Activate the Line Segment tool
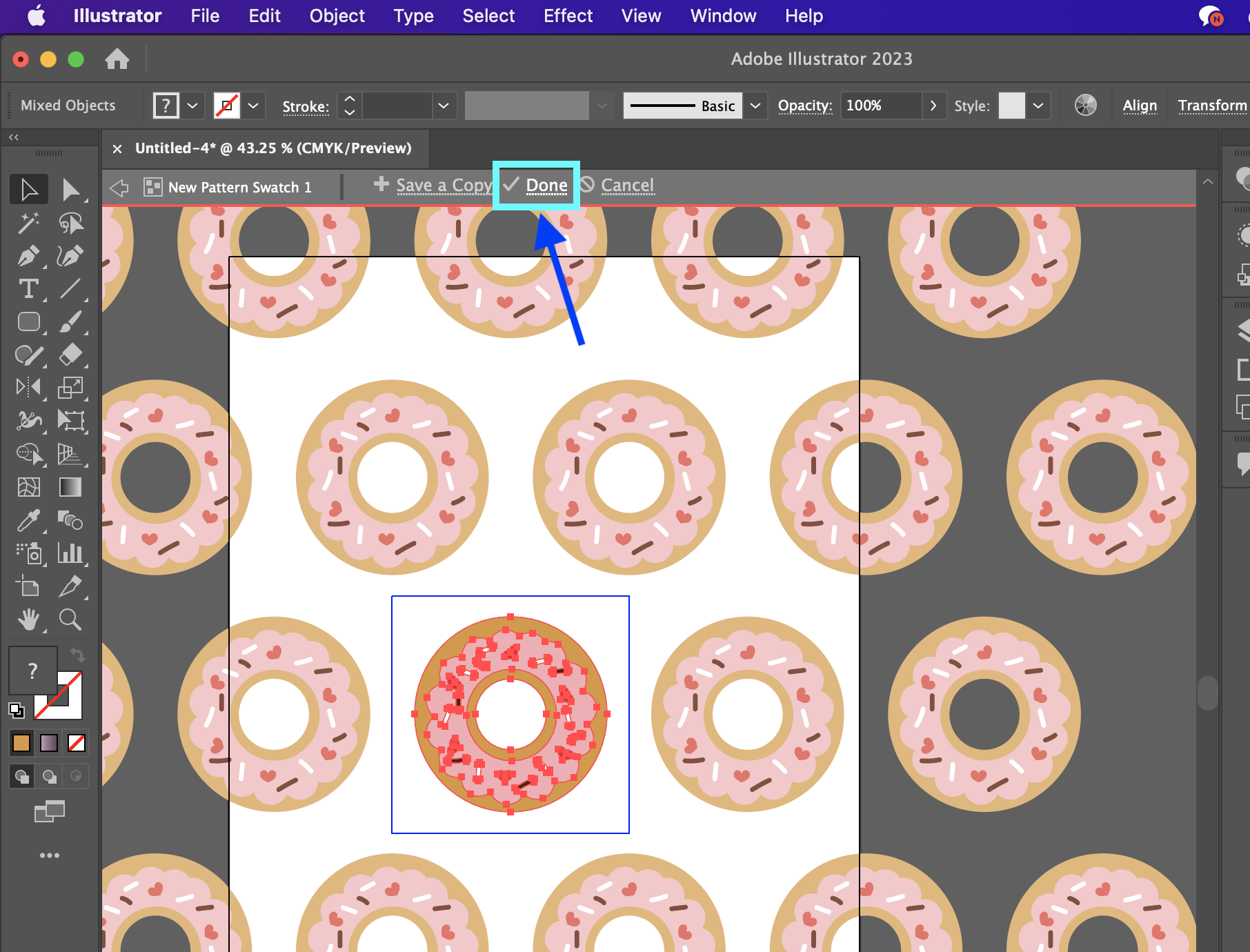The height and width of the screenshot is (952, 1250). point(70,289)
